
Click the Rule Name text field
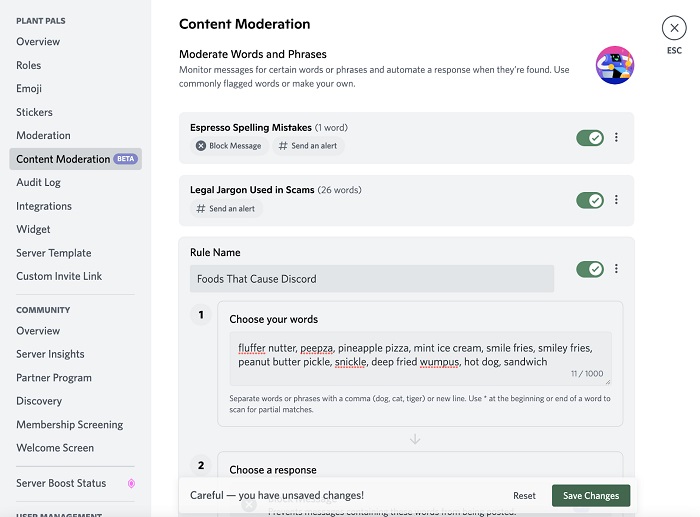(x=371, y=279)
